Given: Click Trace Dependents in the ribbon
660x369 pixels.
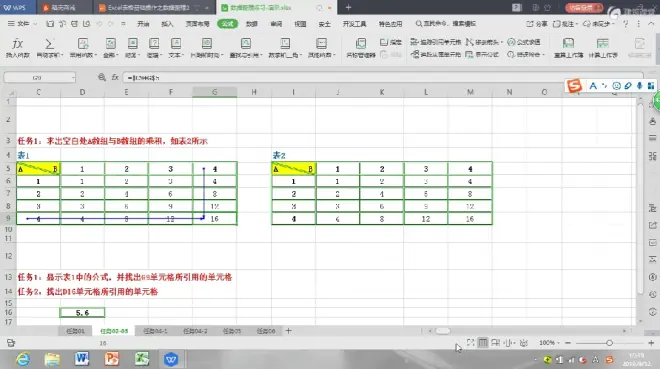Looking at the screenshot, I should click(435, 55).
